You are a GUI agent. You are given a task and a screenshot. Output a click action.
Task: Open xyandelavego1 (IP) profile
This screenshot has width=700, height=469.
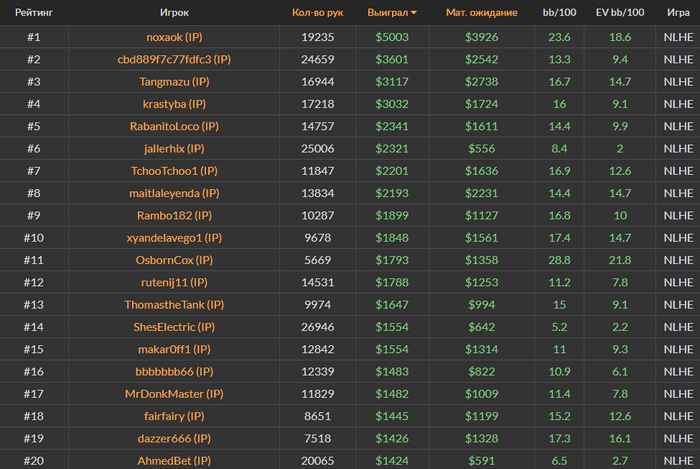[x=174, y=238]
